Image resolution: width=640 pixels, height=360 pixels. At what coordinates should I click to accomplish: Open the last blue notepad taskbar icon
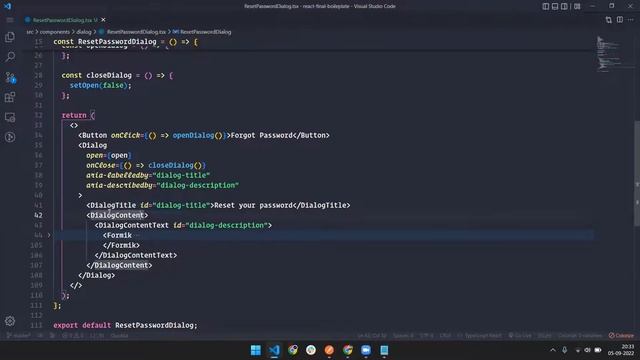384,350
